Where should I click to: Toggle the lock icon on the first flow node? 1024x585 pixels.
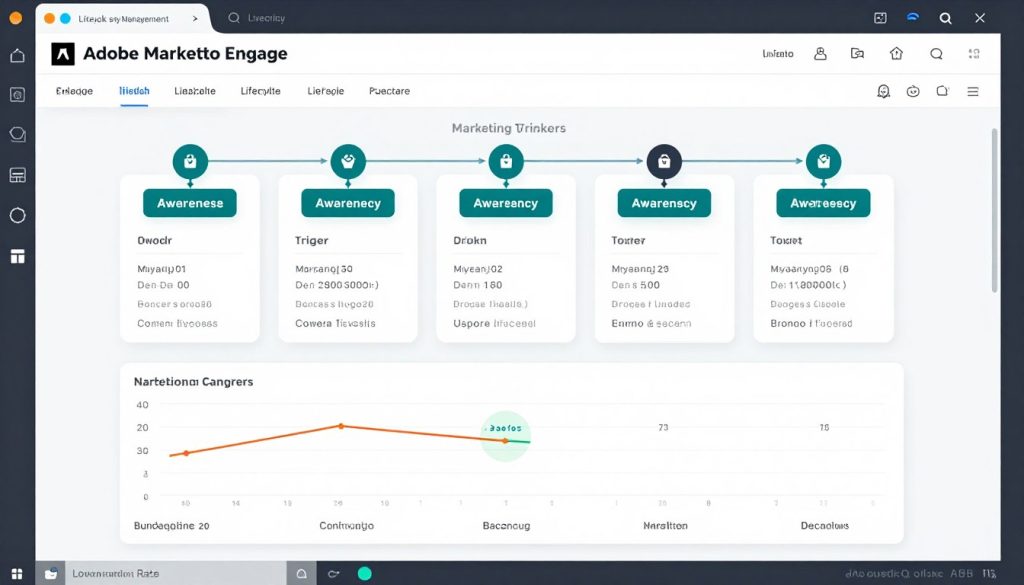coord(190,160)
